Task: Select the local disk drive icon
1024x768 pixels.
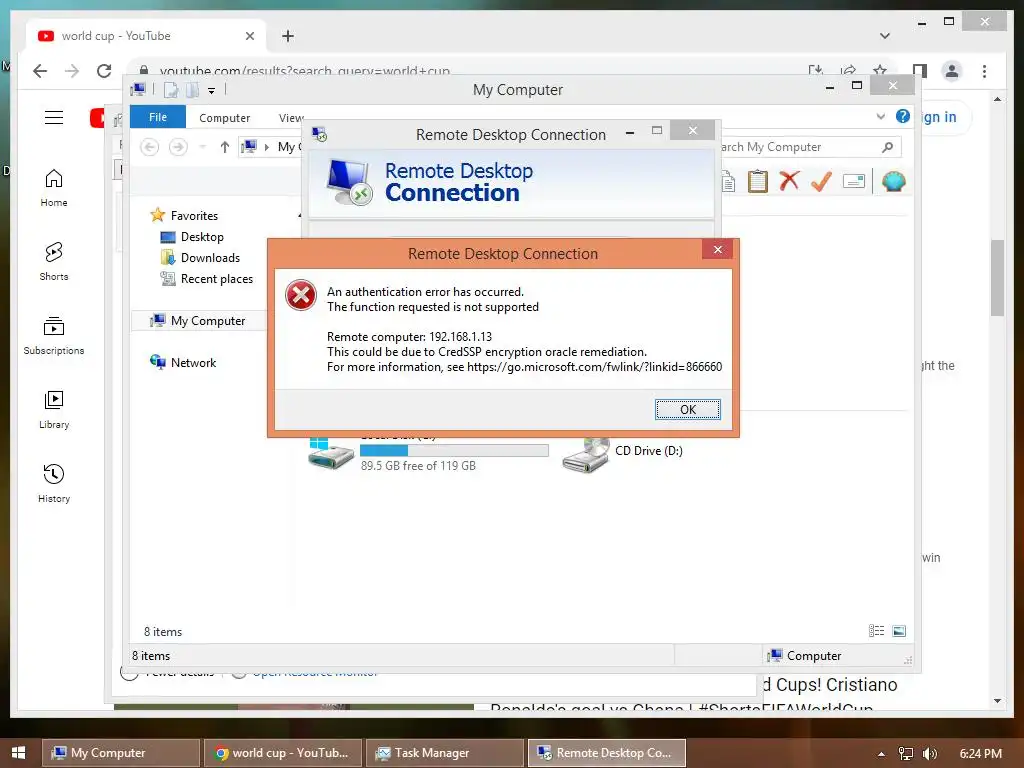Action: [330, 453]
